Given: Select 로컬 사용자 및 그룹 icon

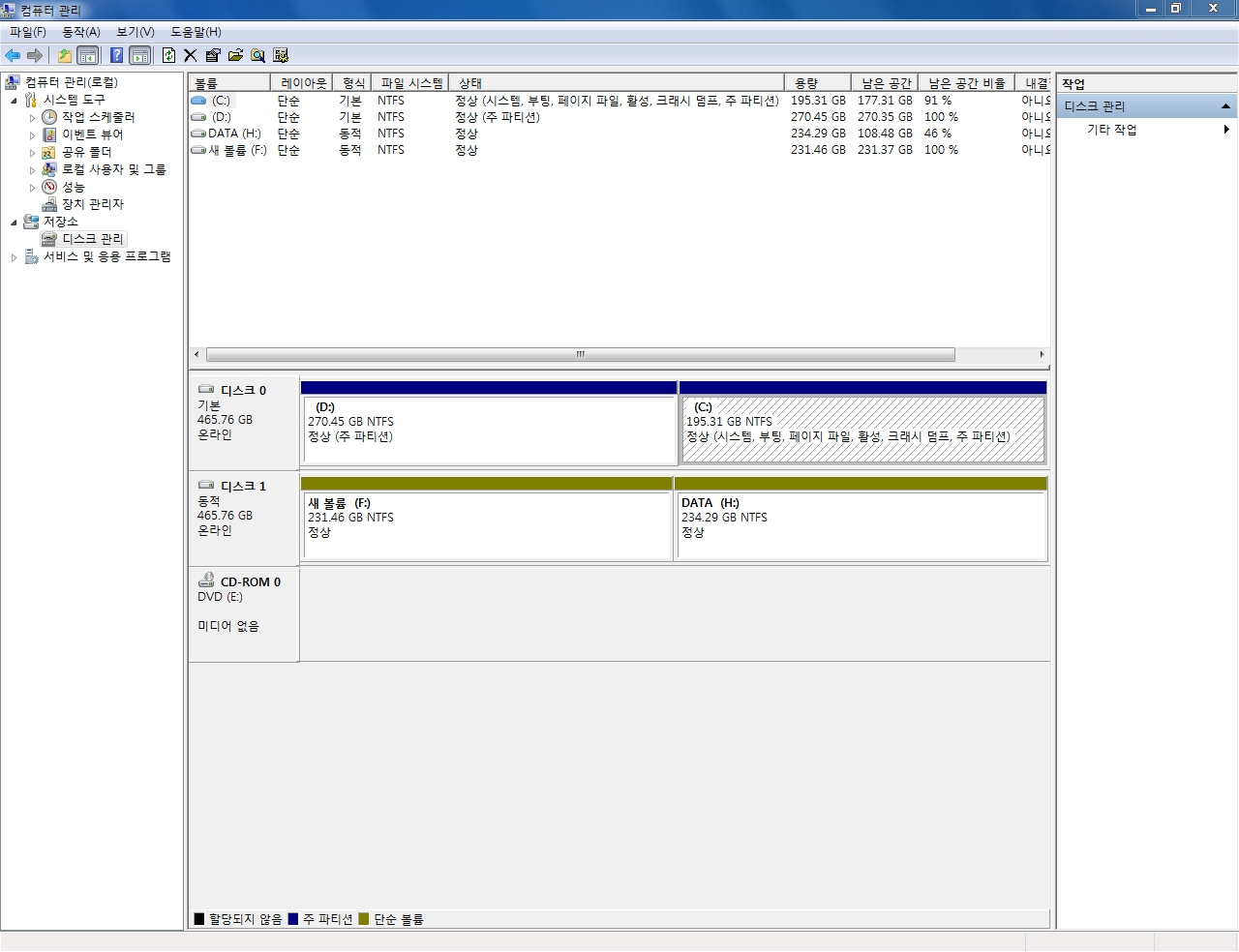Looking at the screenshot, I should coord(49,169).
